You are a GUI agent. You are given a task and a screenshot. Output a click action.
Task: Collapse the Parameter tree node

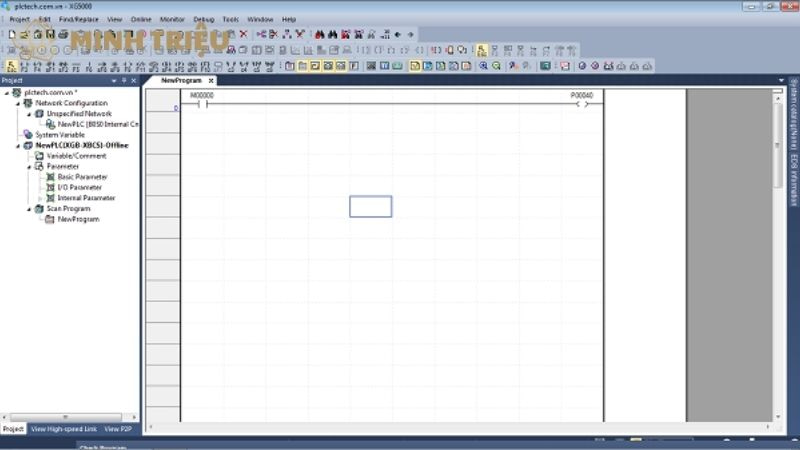point(29,166)
